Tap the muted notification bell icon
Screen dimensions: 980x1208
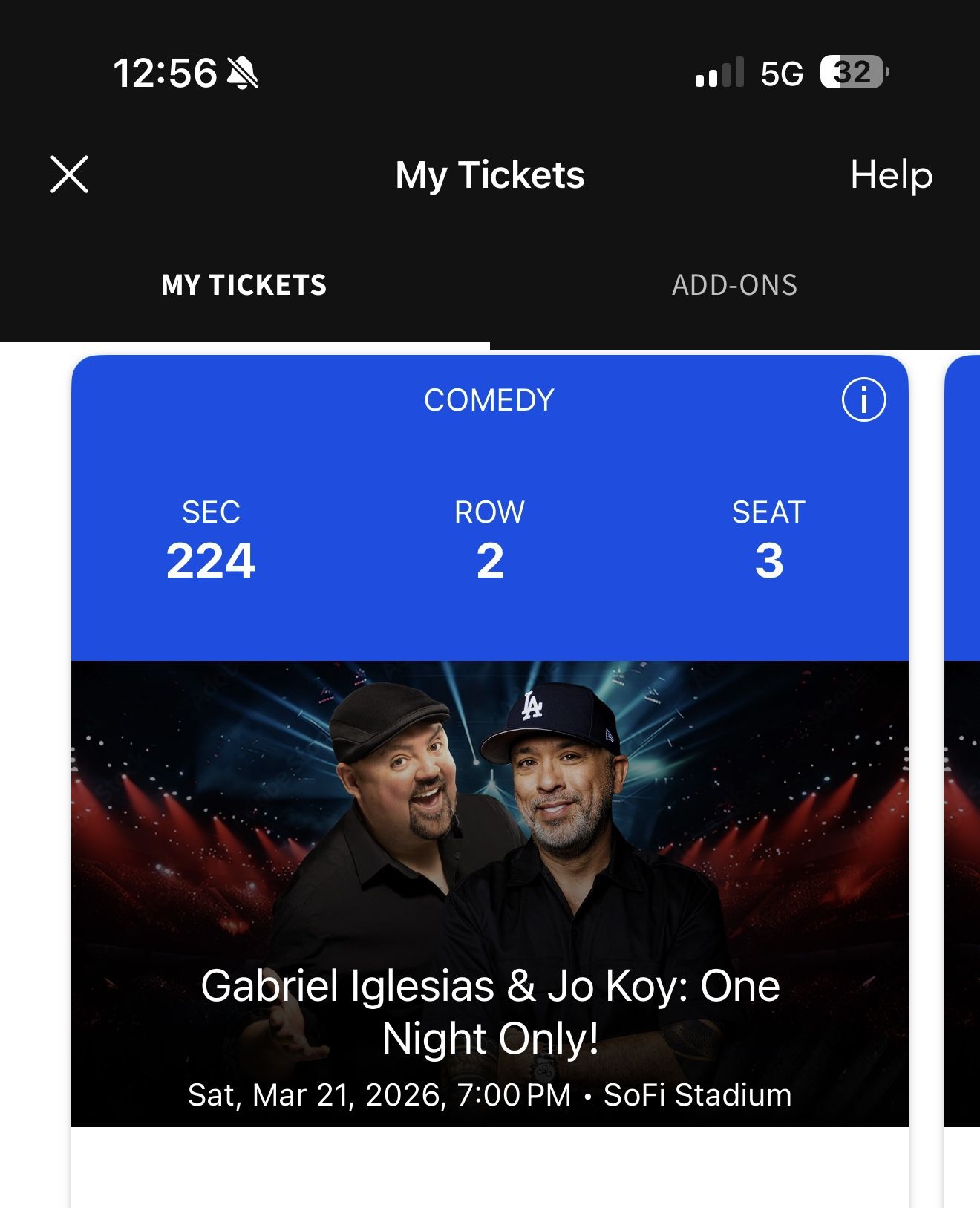tap(243, 72)
